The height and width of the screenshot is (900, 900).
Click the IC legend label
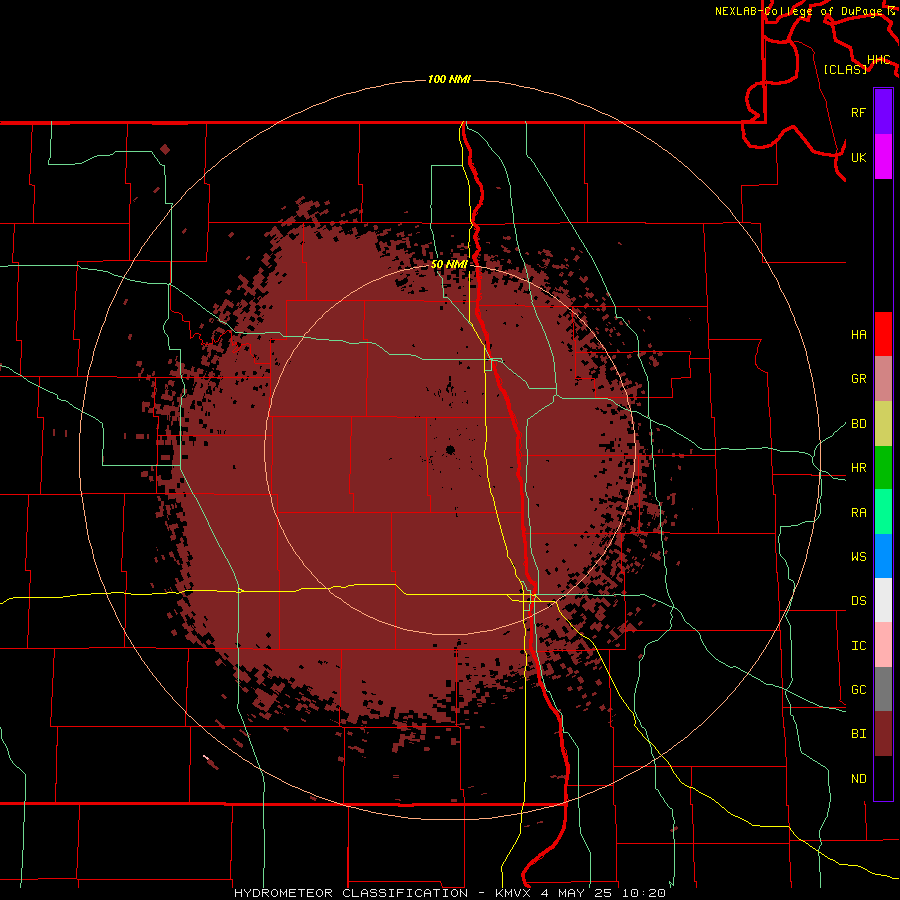[x=858, y=646]
